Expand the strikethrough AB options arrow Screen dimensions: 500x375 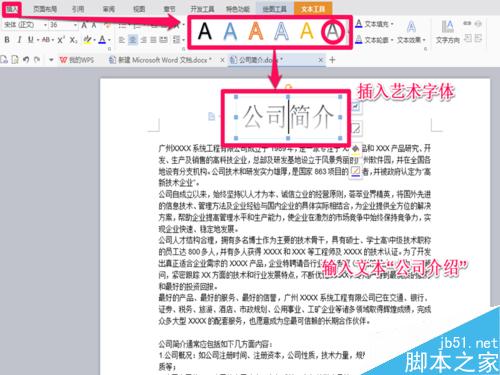coord(53,40)
